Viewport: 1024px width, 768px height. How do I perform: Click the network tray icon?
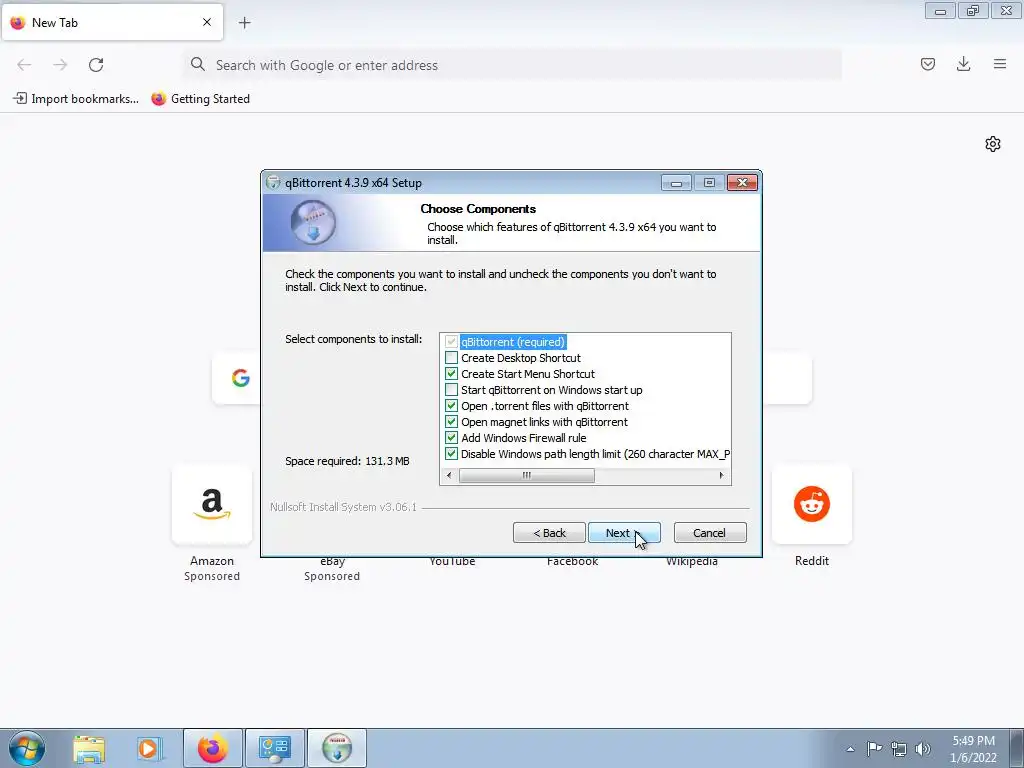(899, 748)
